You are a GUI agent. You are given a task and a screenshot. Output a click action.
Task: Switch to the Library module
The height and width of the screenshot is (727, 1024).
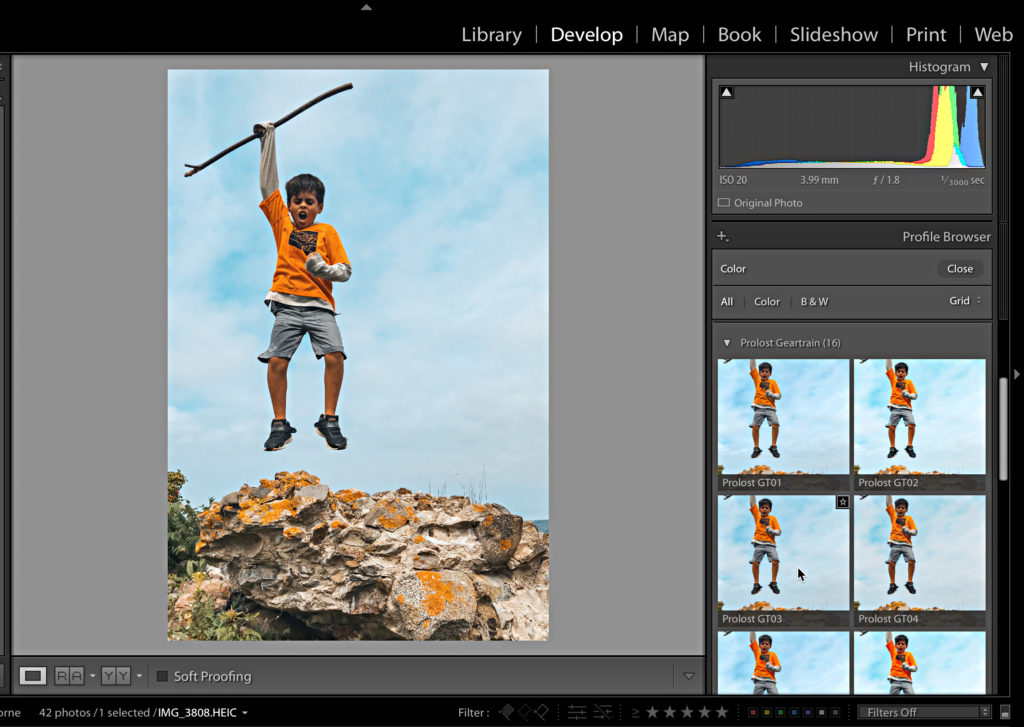pos(492,34)
